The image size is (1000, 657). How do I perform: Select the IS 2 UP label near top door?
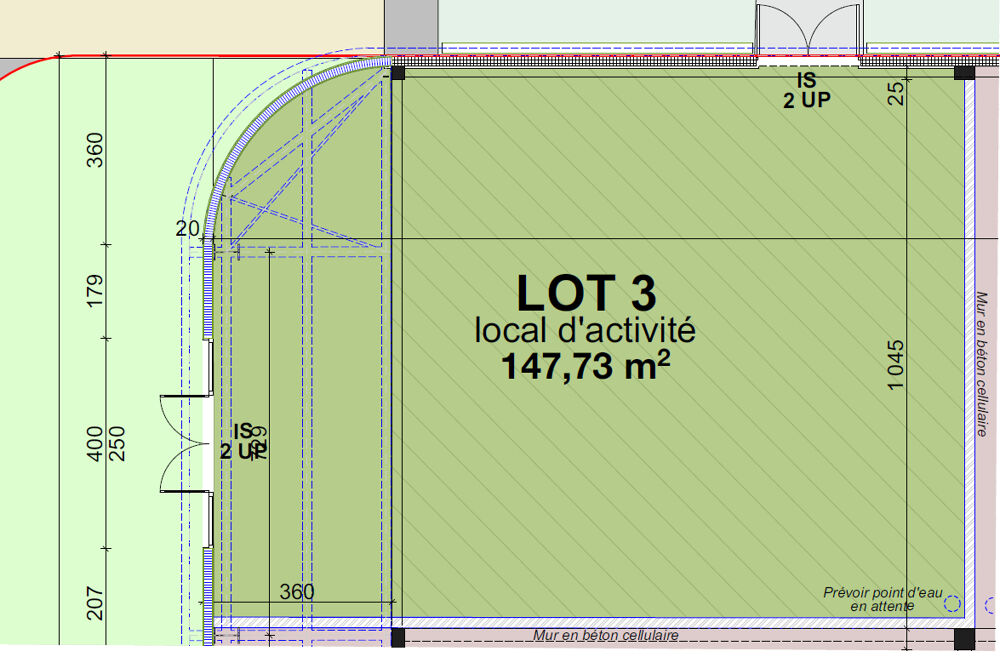807,91
